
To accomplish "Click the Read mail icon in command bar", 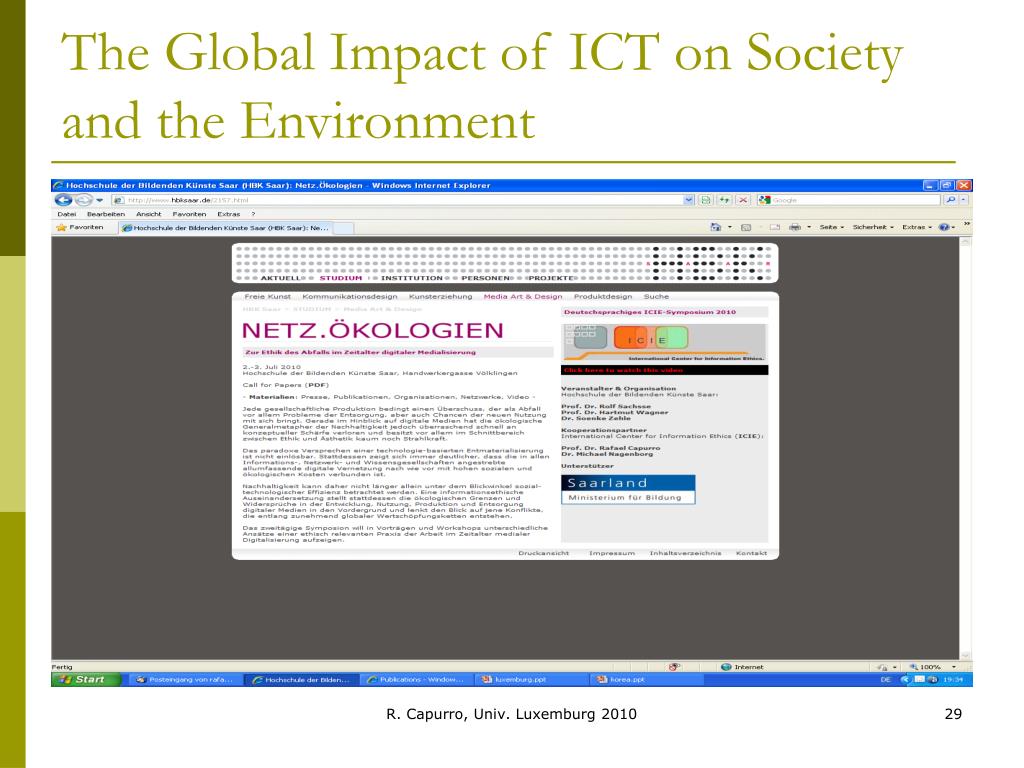I will click(x=775, y=227).
